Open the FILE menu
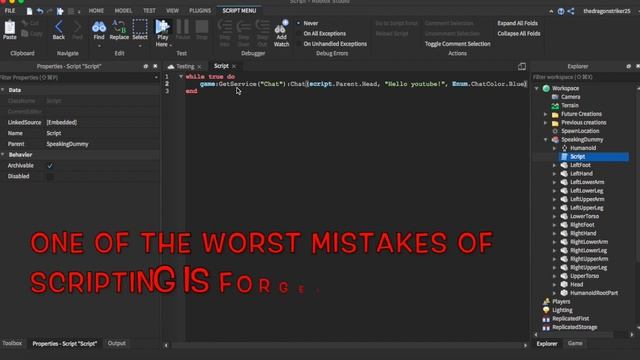This screenshot has height=360, width=640. 10,11
